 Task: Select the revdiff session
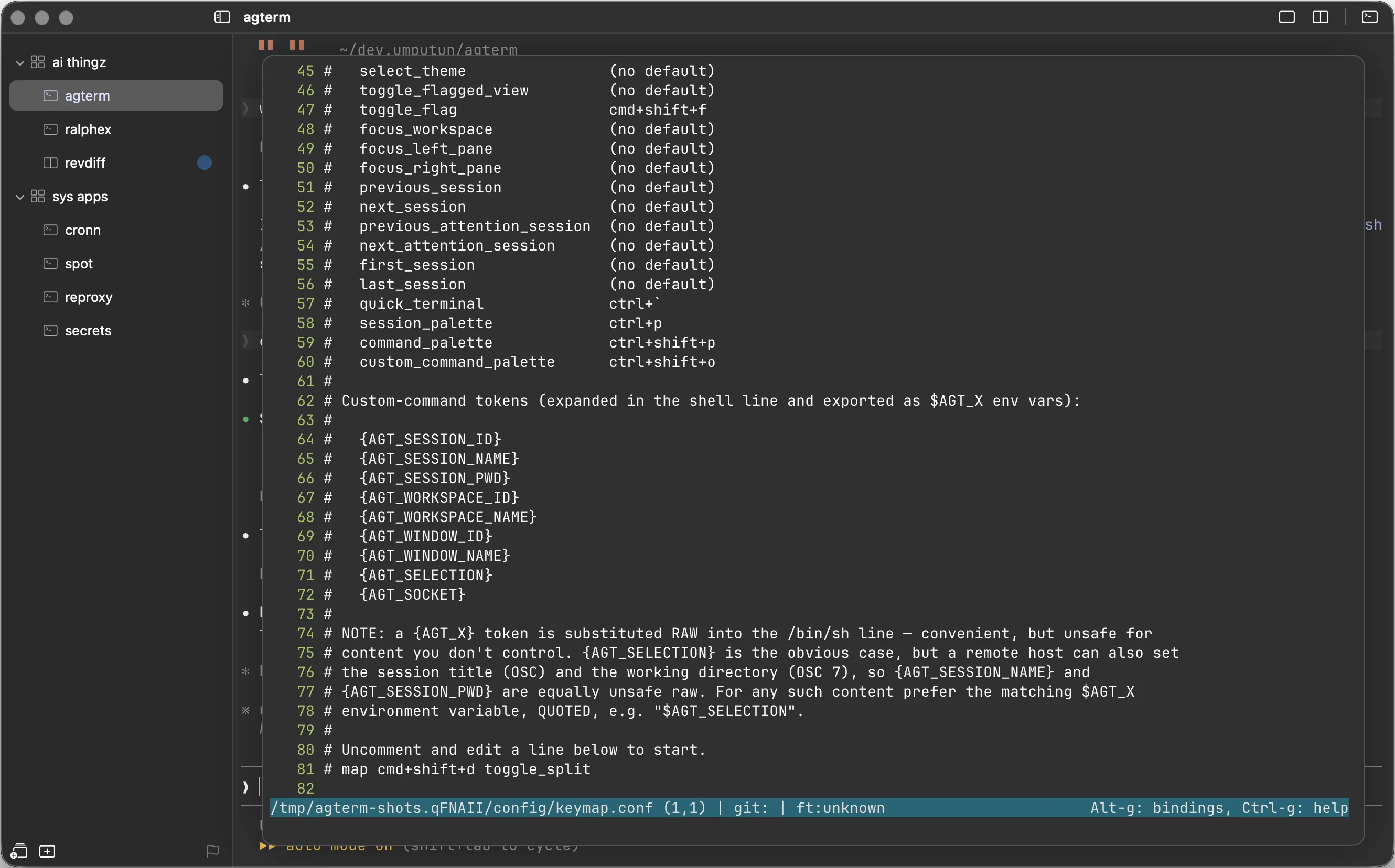click(x=116, y=162)
